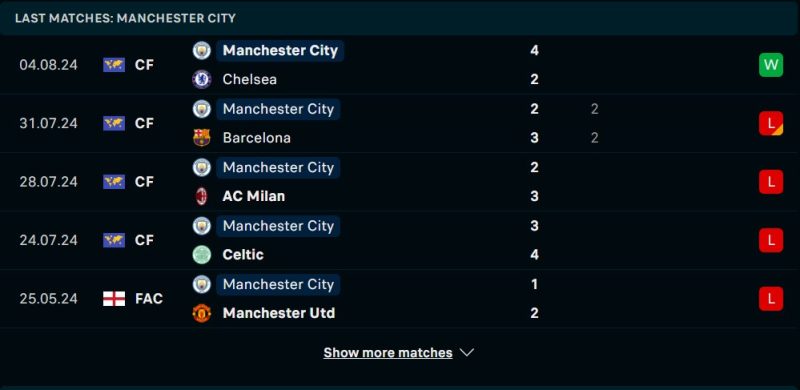
Task: Expand the Show more matches chevron
Action: 466,353
